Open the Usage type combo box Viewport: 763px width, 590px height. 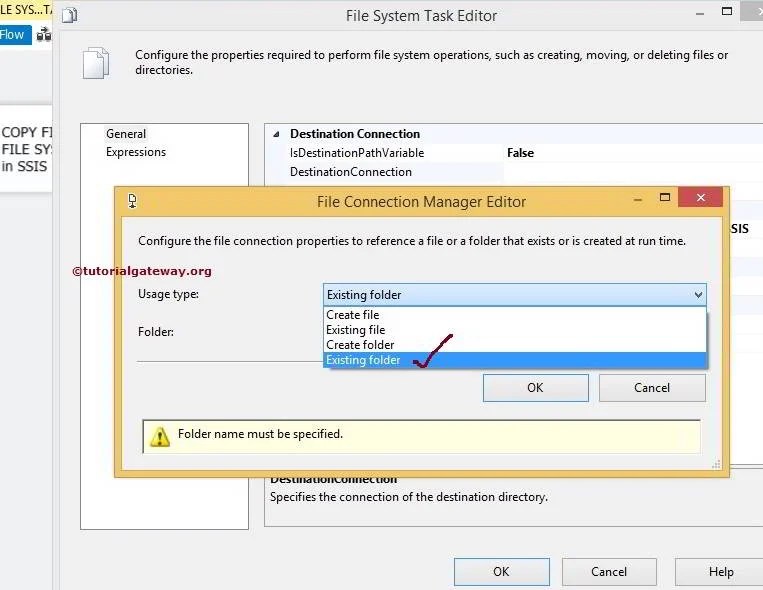click(515, 295)
